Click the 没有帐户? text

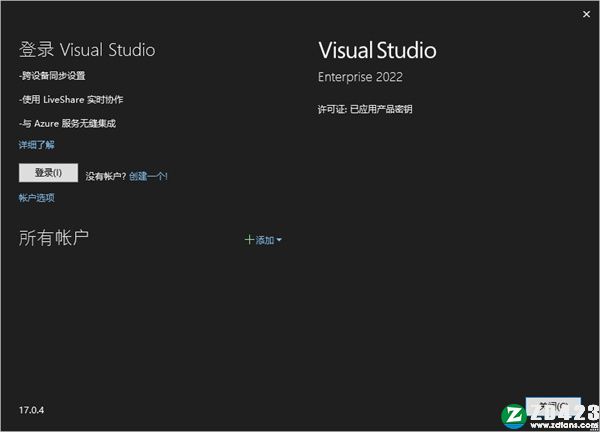pyautogui.click(x=106, y=176)
